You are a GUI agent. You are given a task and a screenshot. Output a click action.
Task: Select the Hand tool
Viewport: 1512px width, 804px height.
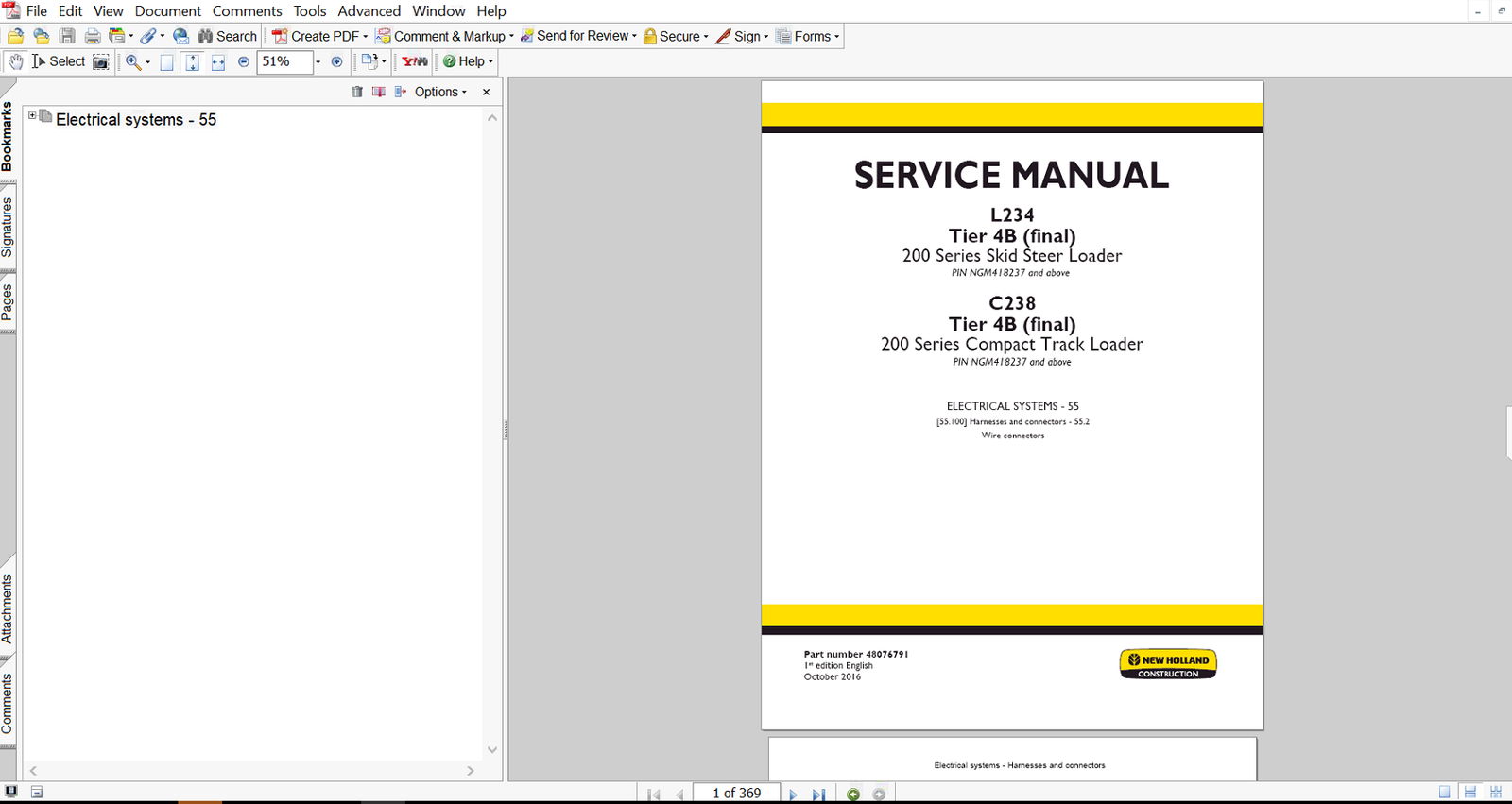15,61
